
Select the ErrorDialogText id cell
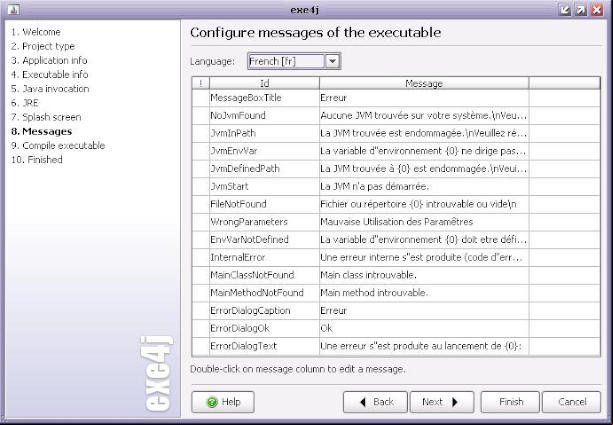[x=264, y=346]
